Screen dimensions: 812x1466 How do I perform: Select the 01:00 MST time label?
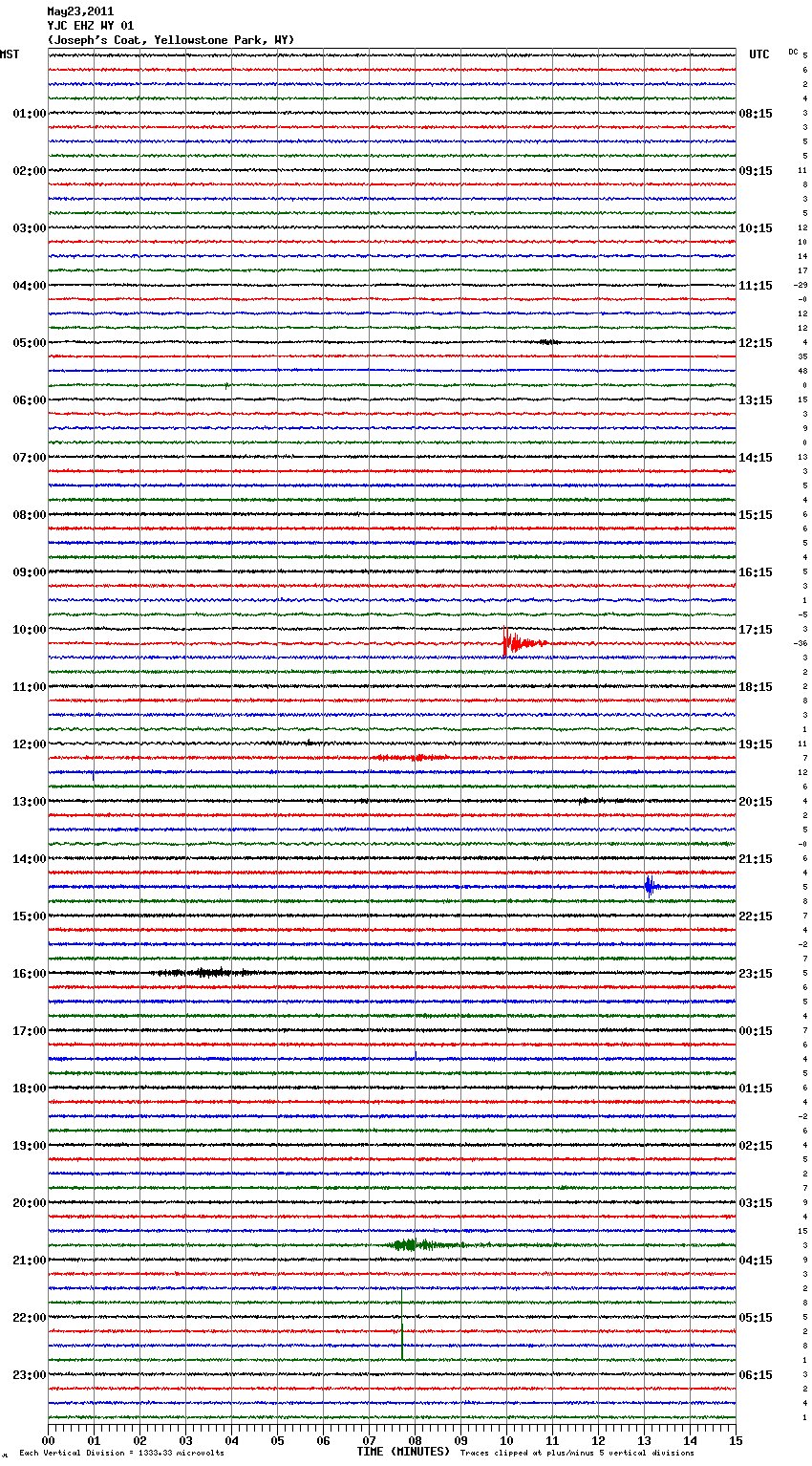[x=30, y=114]
